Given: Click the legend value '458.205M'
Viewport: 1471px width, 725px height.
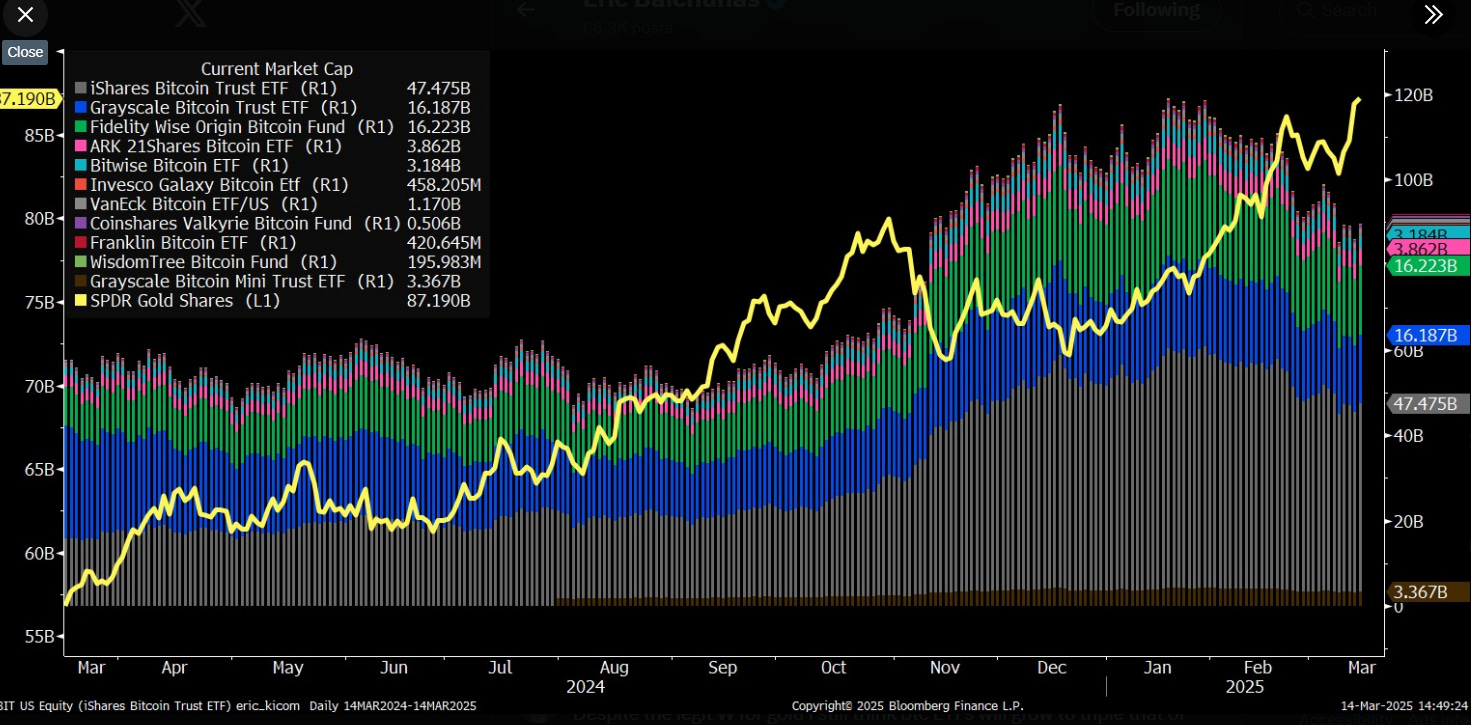Looking at the screenshot, I should [444, 185].
